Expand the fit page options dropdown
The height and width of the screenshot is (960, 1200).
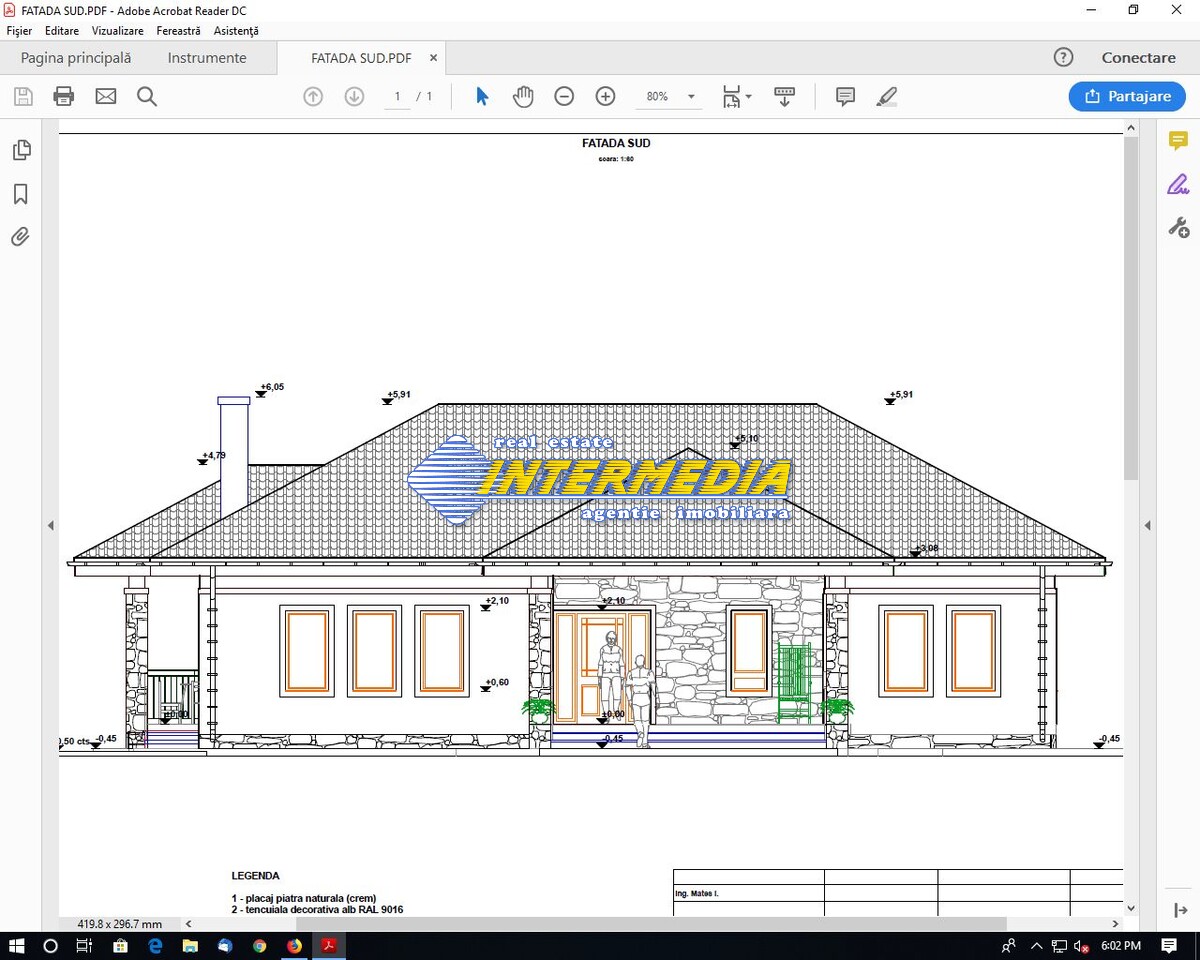click(738, 97)
